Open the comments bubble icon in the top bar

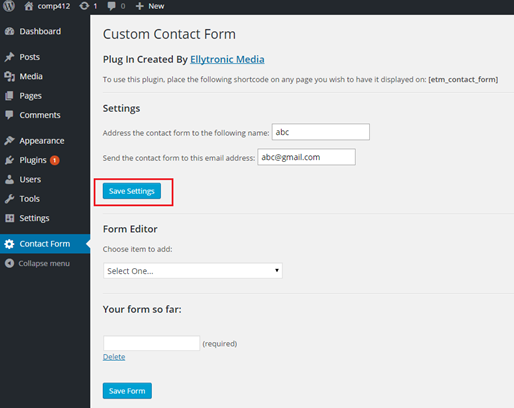coord(111,6)
